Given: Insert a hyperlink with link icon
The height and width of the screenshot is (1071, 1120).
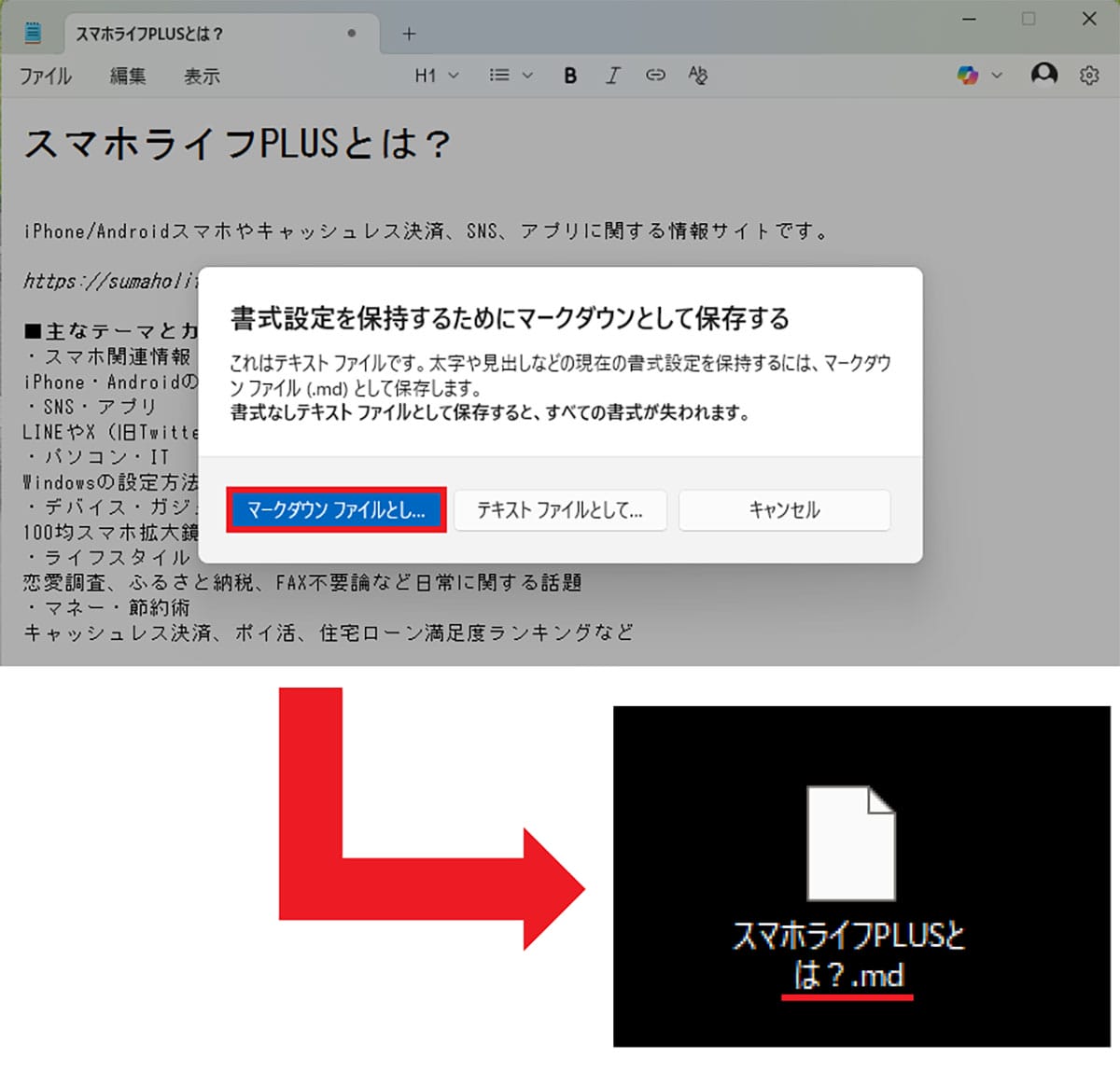Looking at the screenshot, I should pos(655,76).
